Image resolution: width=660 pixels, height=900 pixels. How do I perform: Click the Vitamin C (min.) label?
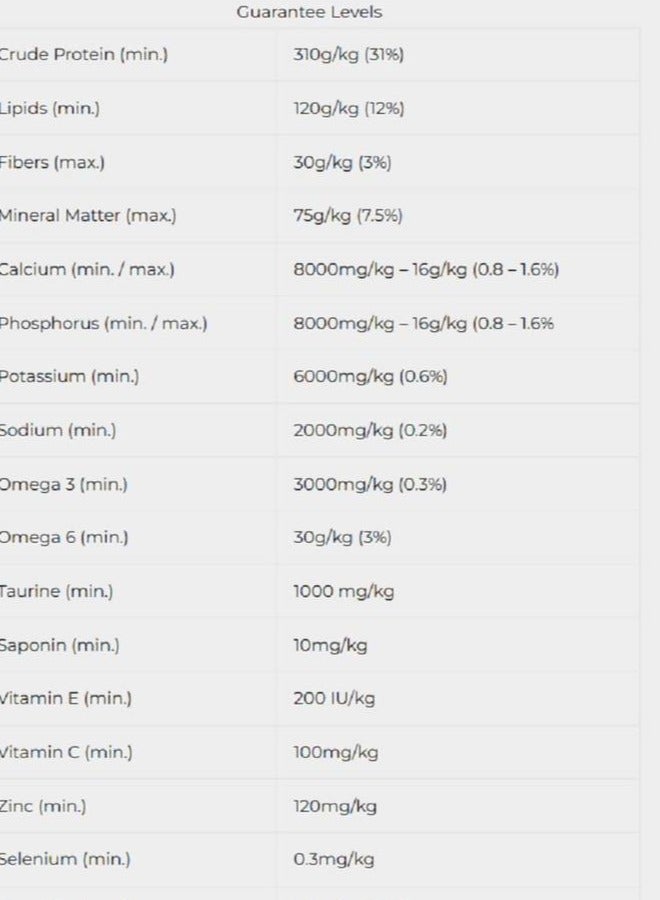[66, 753]
